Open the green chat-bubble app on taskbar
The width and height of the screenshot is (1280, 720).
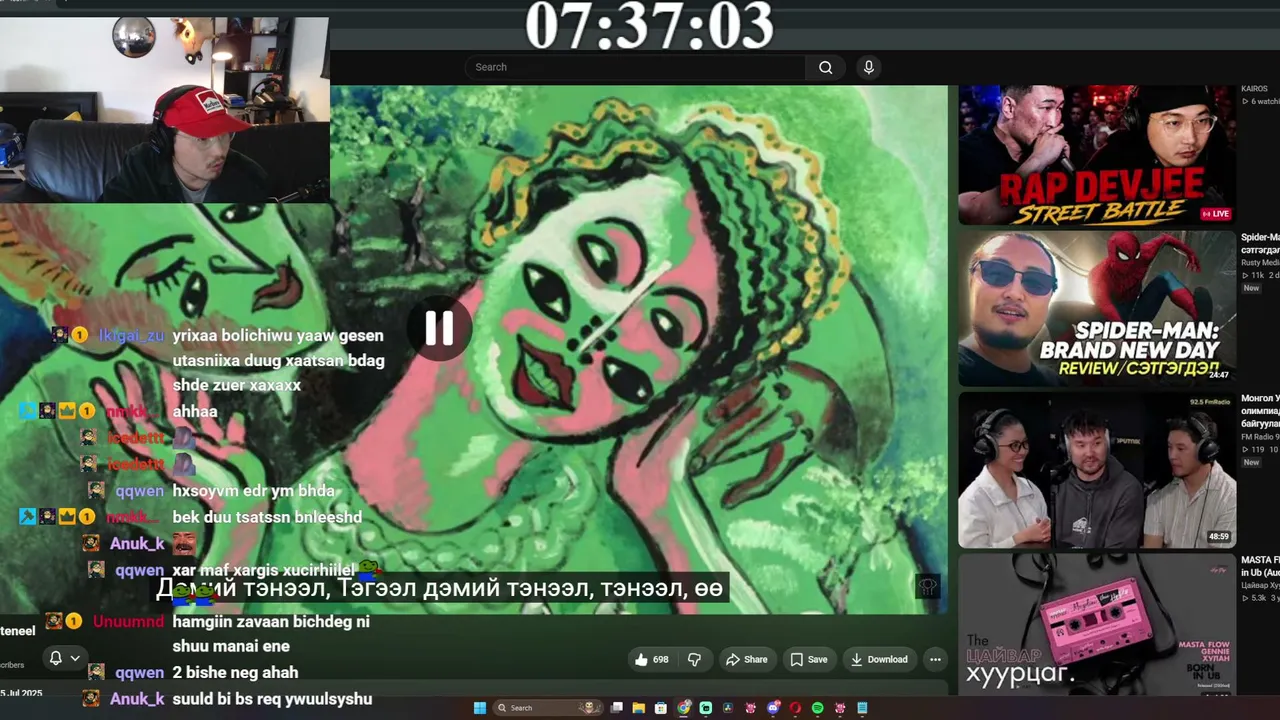[706, 708]
